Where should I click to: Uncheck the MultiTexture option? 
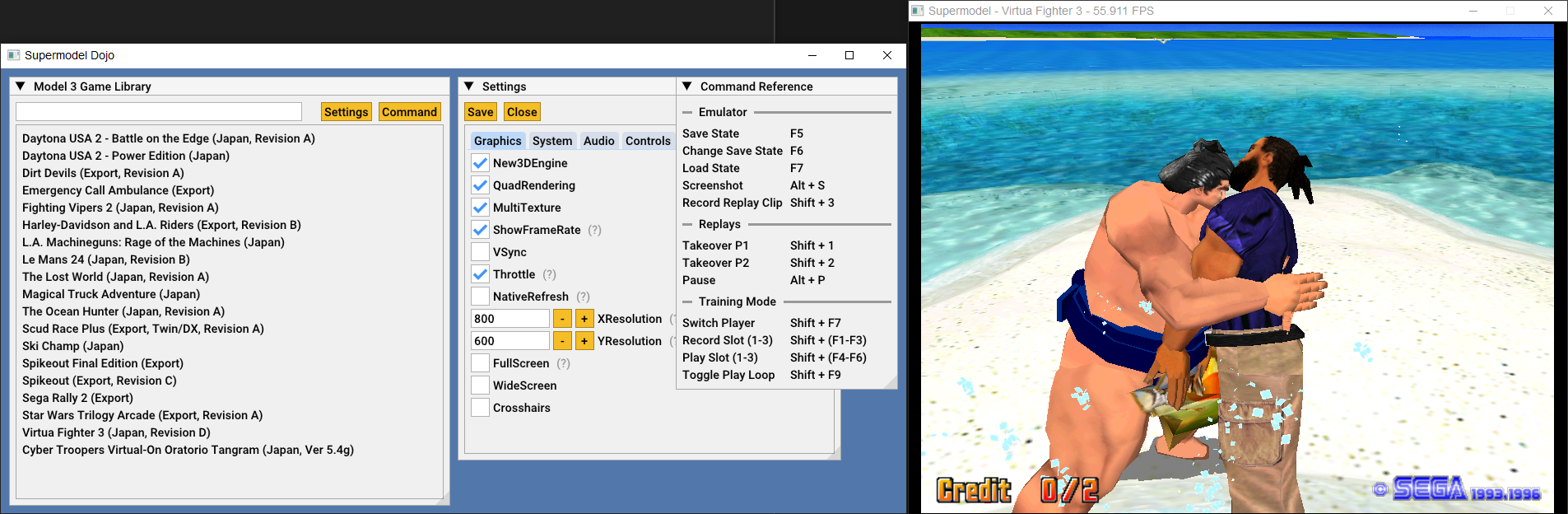pos(481,208)
